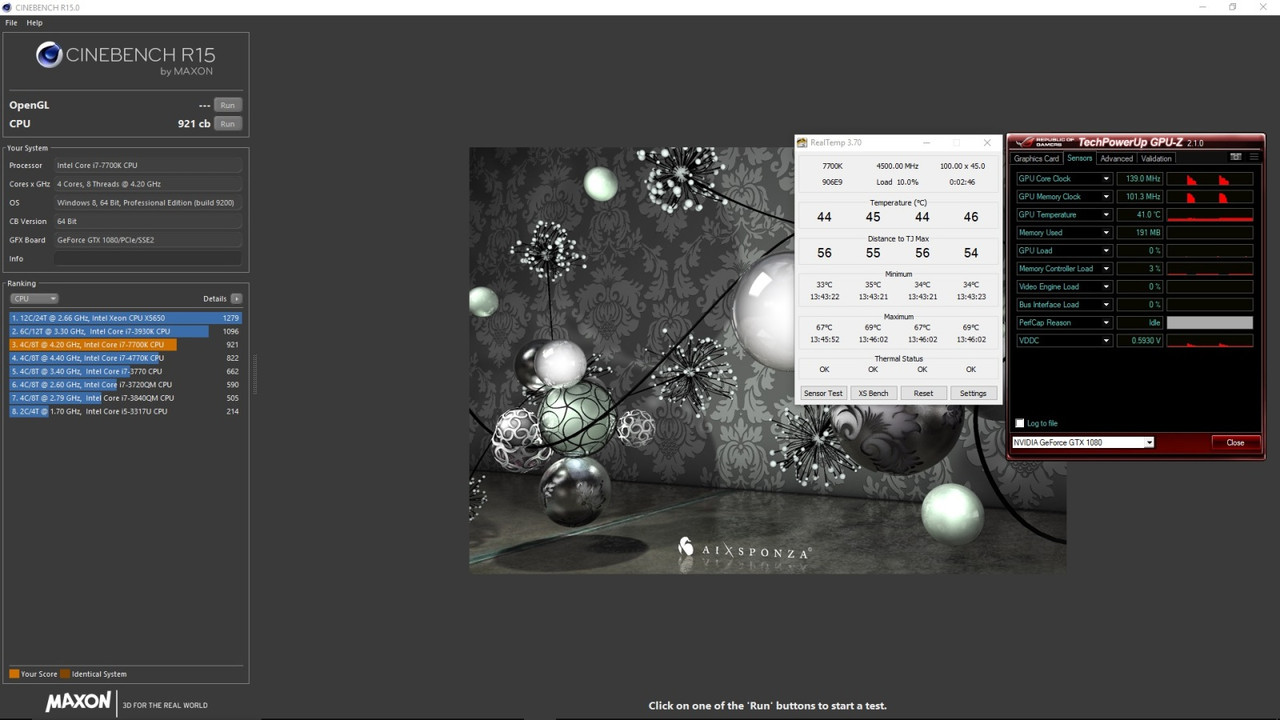Screen dimensions: 1280x720
Task: Open the VDDC sensor dropdown
Action: [1106, 341]
